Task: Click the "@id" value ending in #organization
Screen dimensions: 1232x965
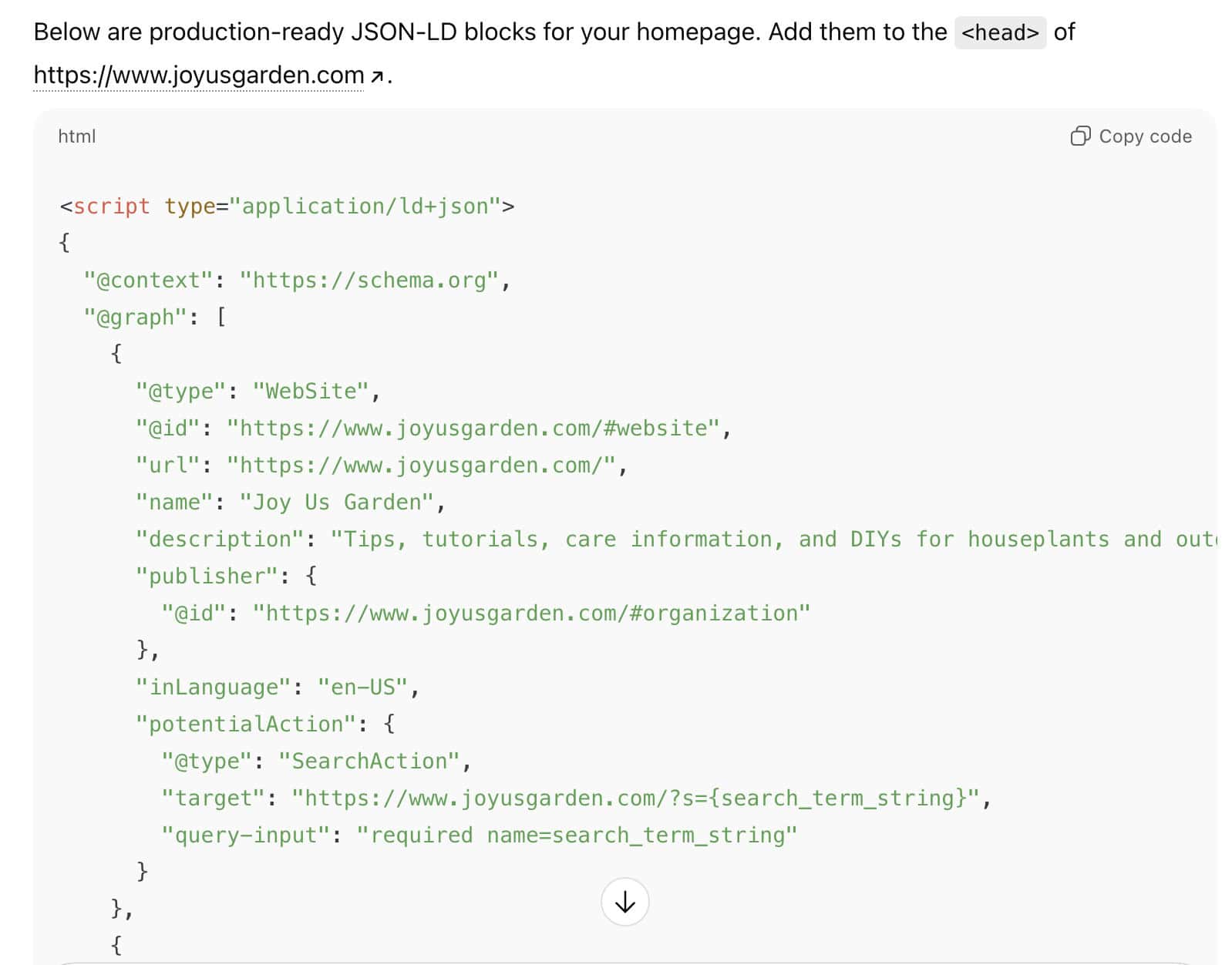Action: tap(530, 614)
